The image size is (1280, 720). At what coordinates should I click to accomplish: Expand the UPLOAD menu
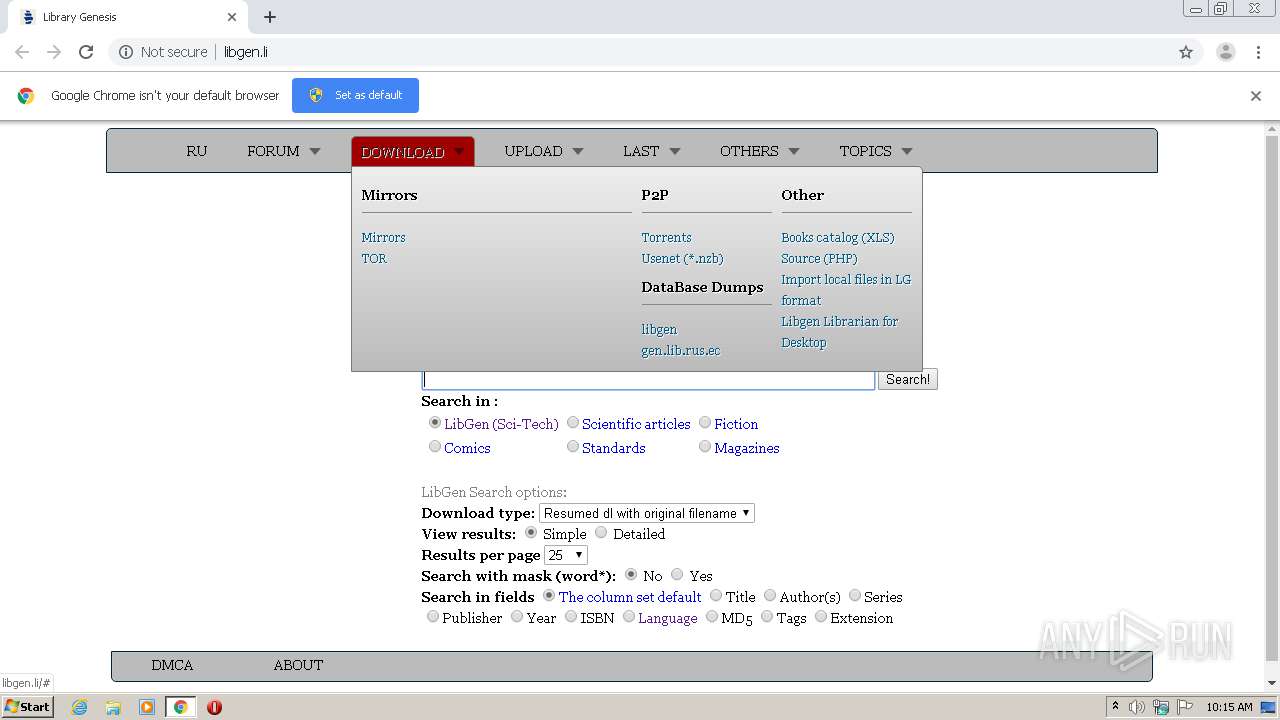[x=543, y=151]
